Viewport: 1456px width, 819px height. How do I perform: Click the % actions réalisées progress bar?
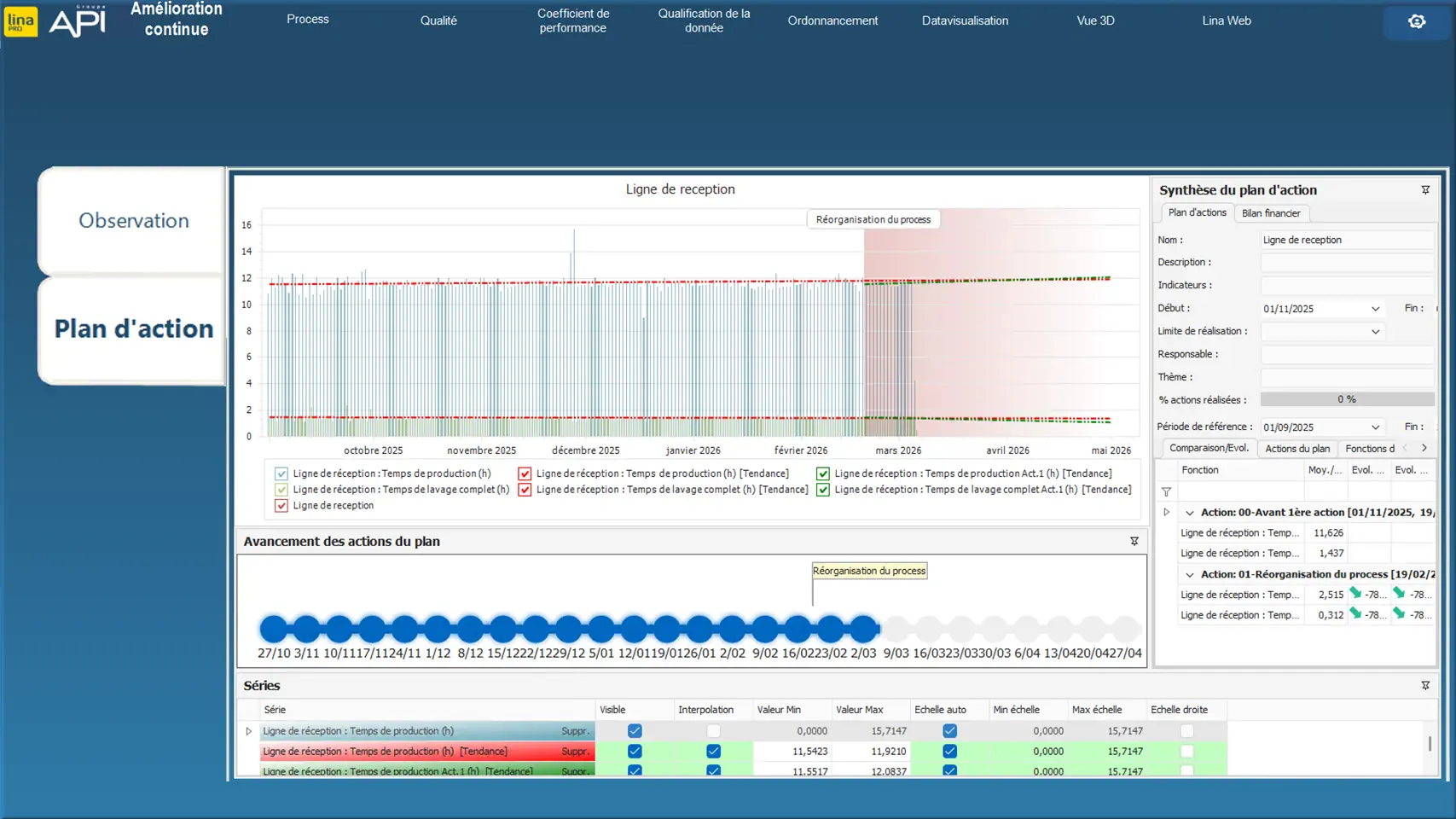pos(1346,400)
